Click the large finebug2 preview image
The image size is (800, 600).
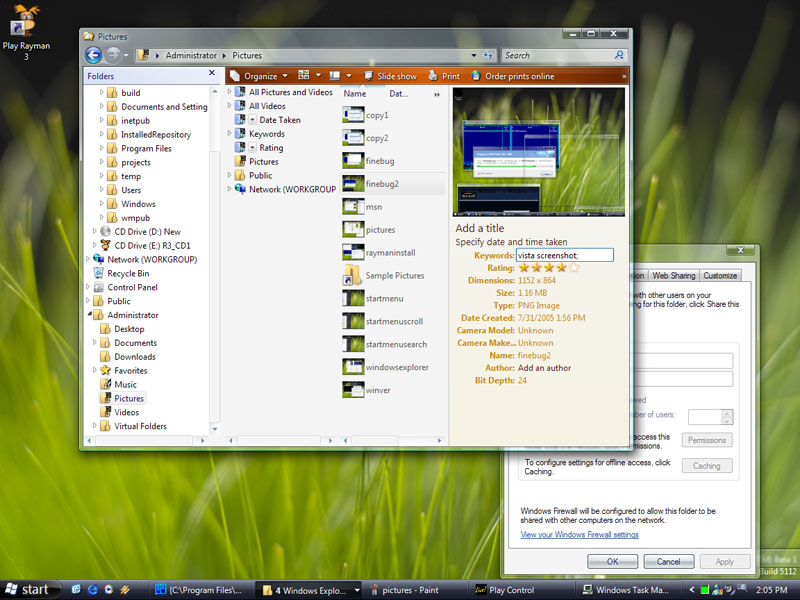coord(539,153)
